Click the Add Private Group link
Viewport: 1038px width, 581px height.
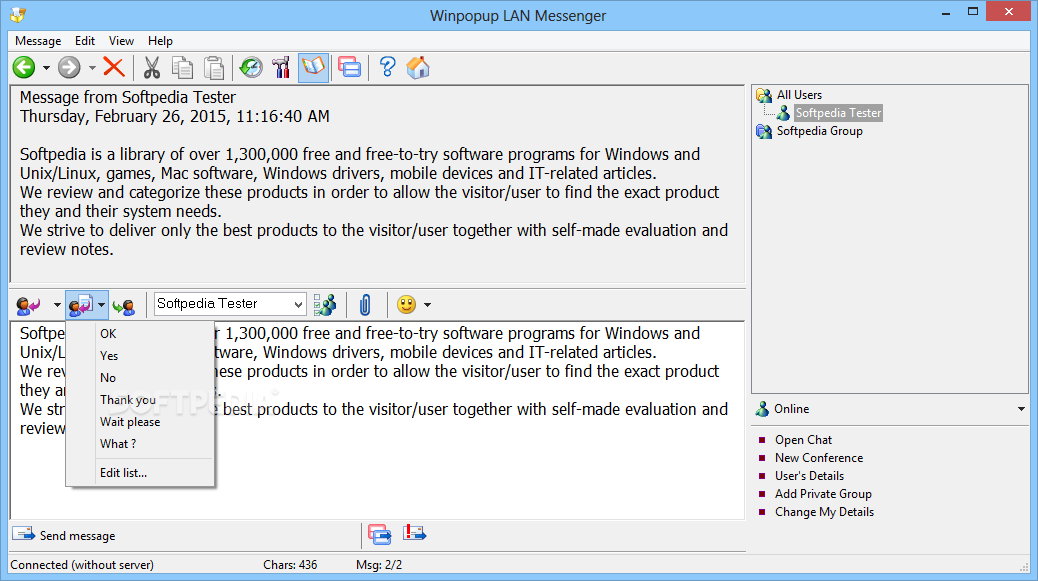[x=823, y=494]
